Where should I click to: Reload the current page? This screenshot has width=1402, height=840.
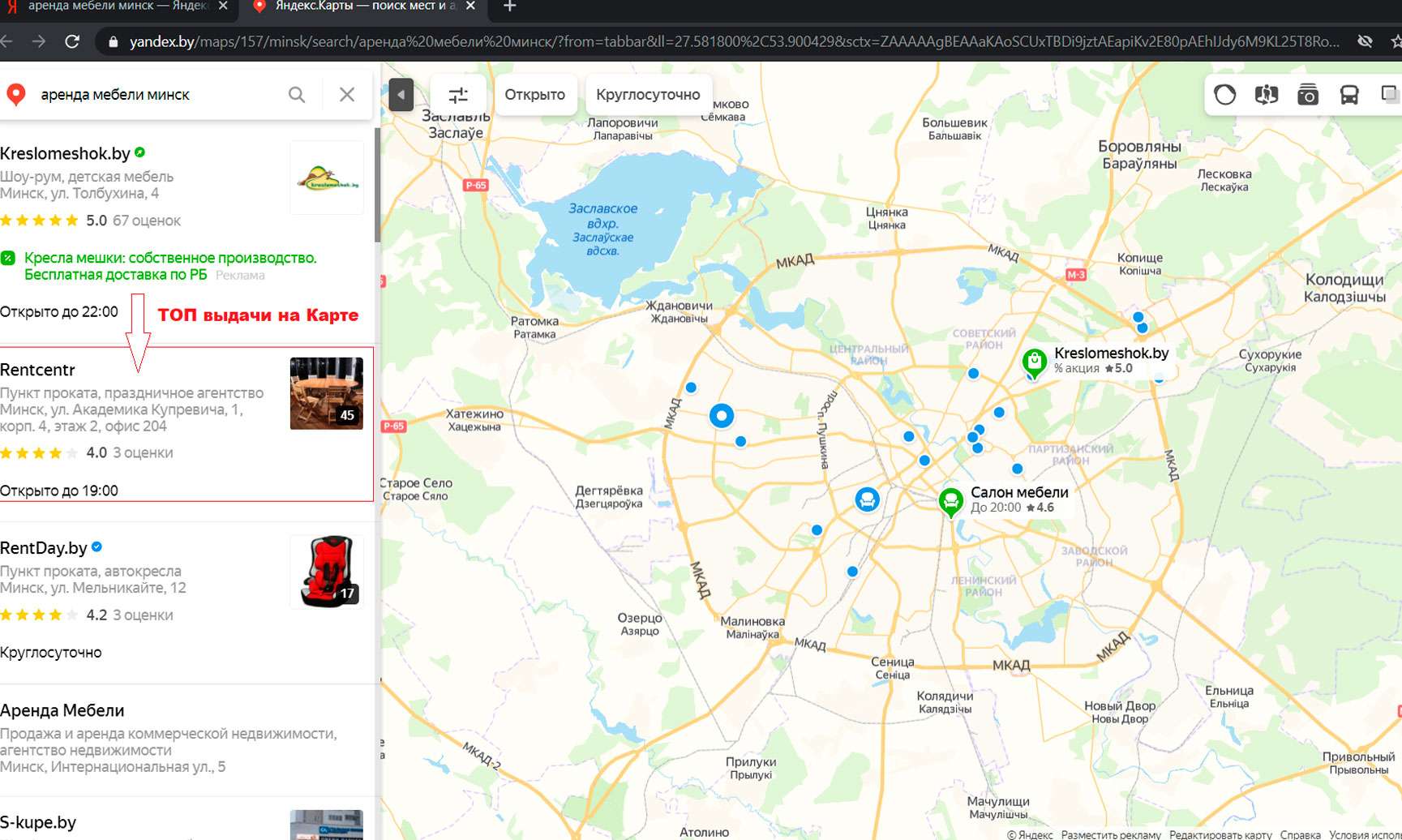point(72,41)
